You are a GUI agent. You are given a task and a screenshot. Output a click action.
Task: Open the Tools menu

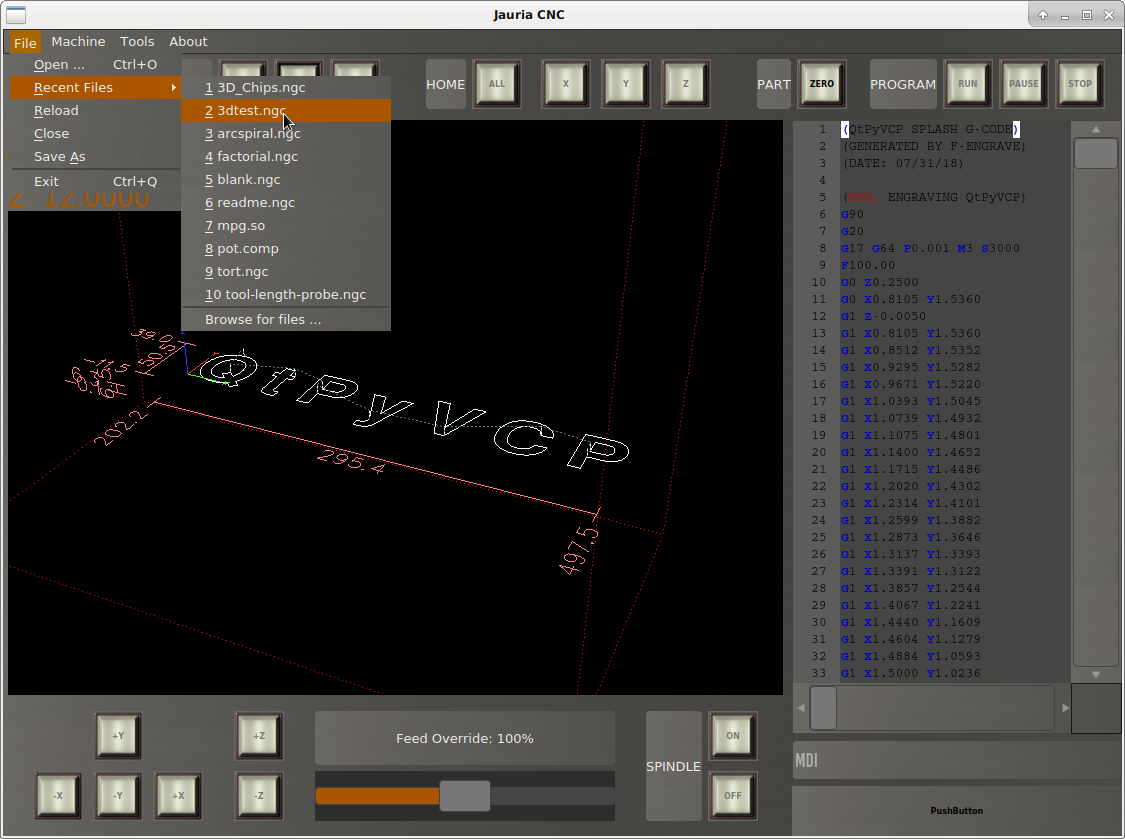(137, 42)
